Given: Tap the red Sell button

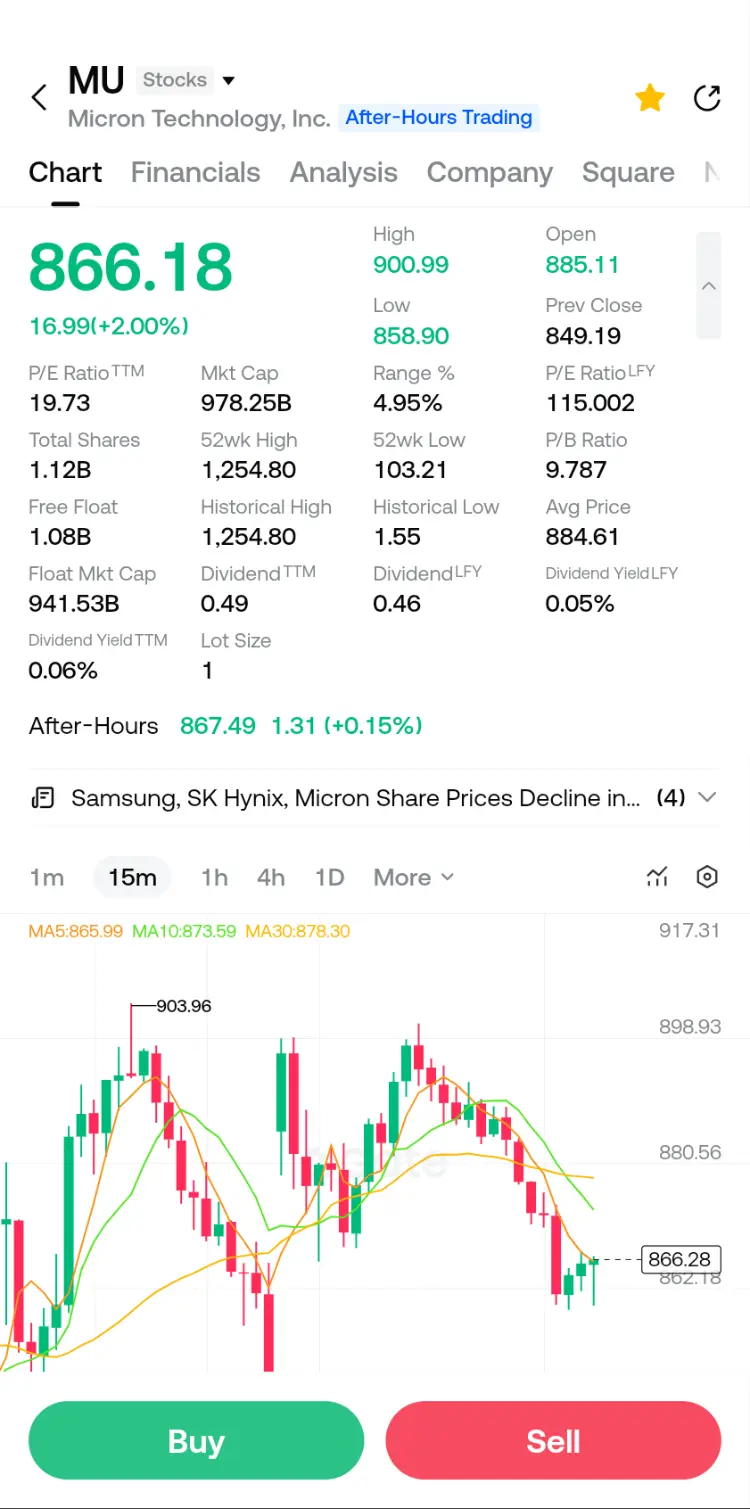Looking at the screenshot, I should [553, 1441].
